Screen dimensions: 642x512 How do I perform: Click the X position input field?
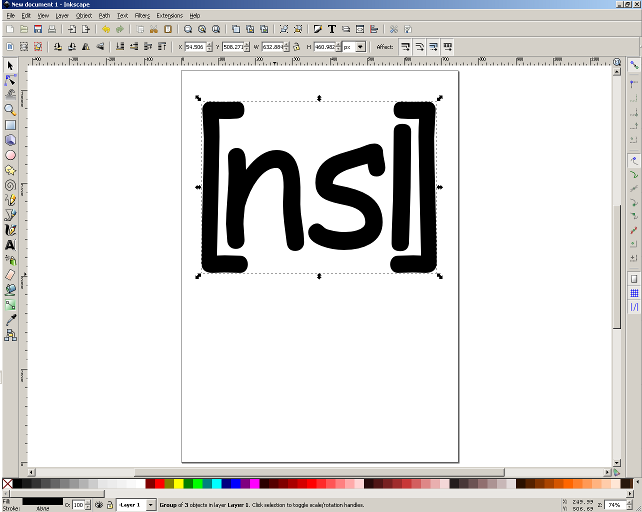coord(197,47)
